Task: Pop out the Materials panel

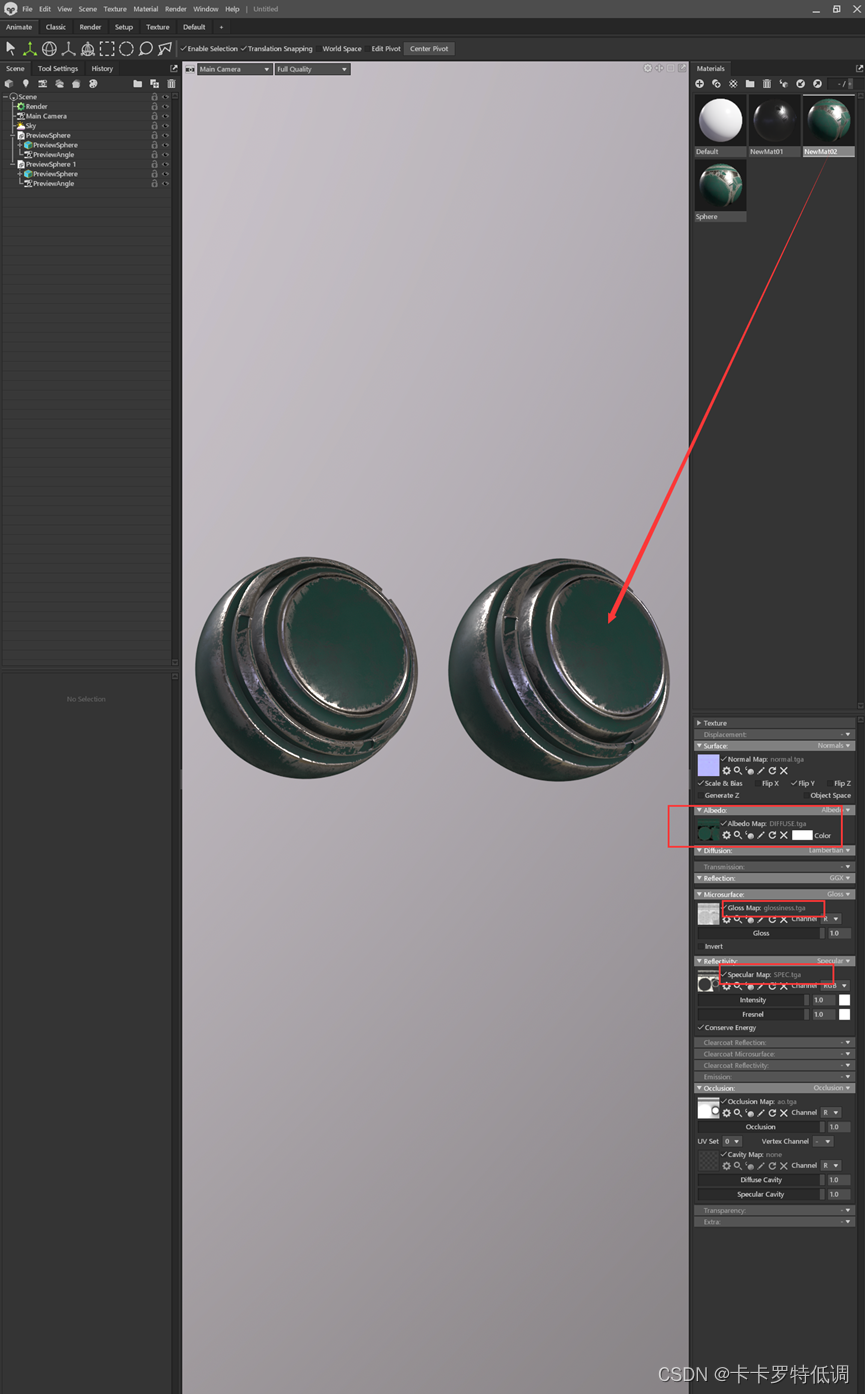Action: 859,69
